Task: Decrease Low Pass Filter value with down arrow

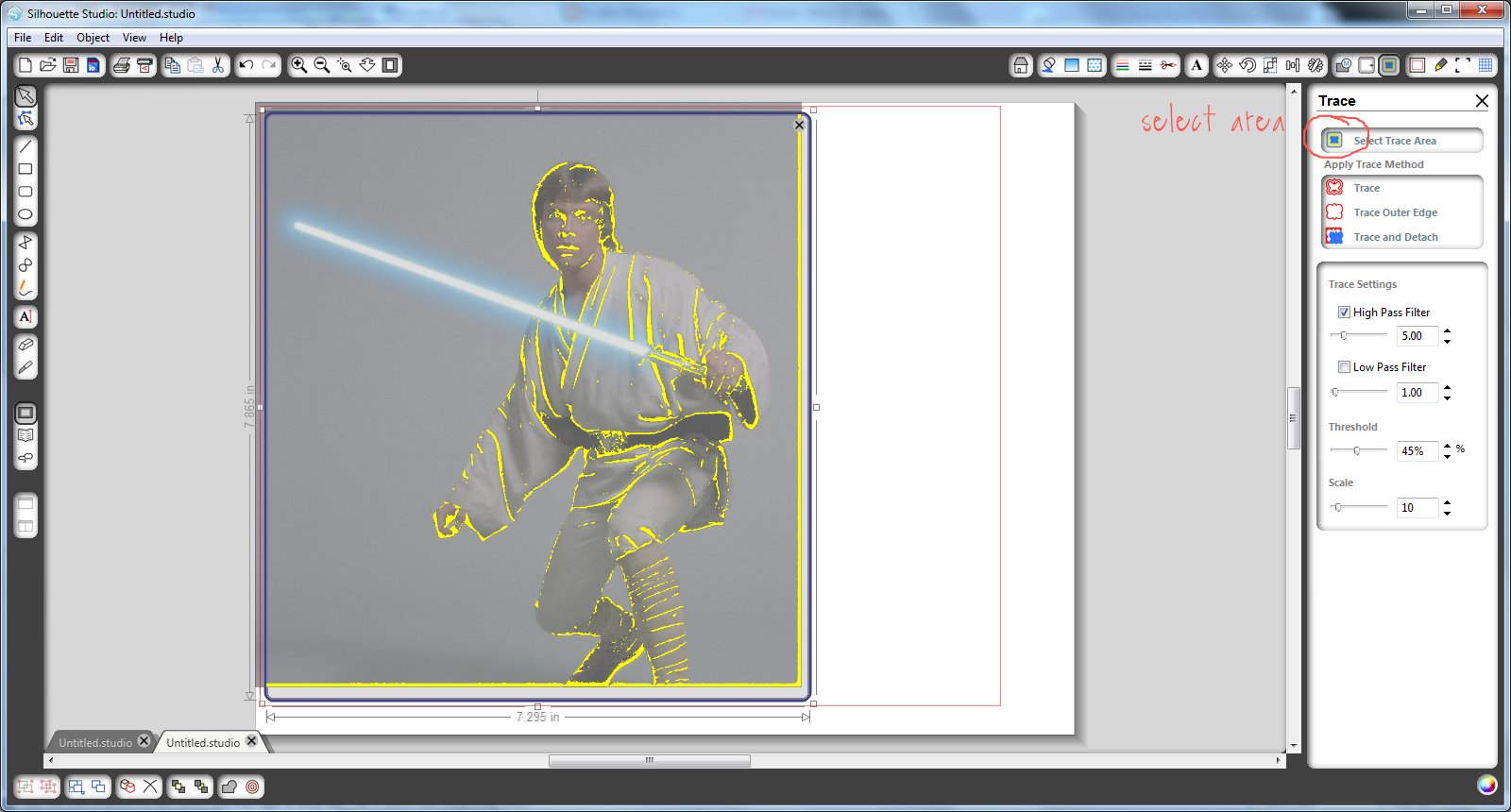Action: tap(1447, 398)
